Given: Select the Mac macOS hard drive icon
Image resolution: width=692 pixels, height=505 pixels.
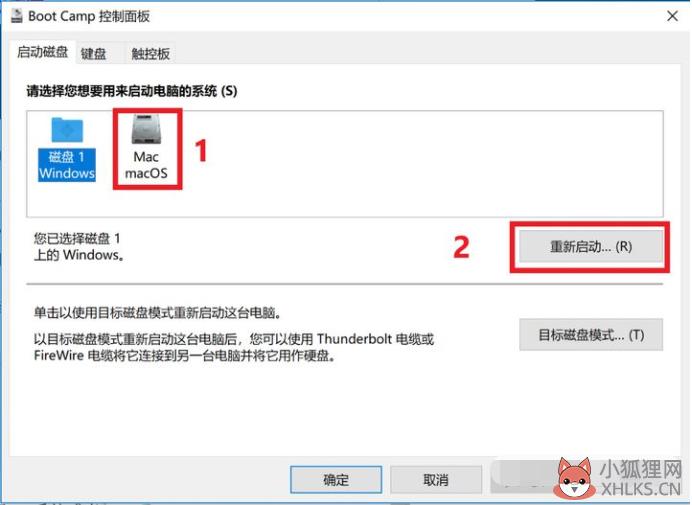Looking at the screenshot, I should point(146,130).
